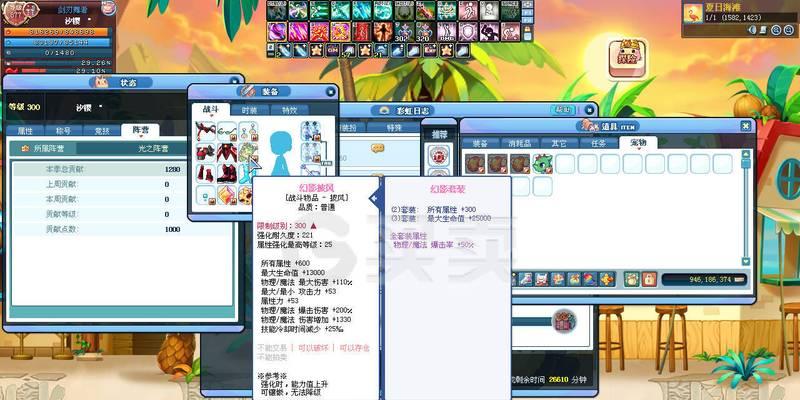The width and height of the screenshot is (800, 400).
Task: Click the yellow card equipment slot
Action: click(x=227, y=195)
